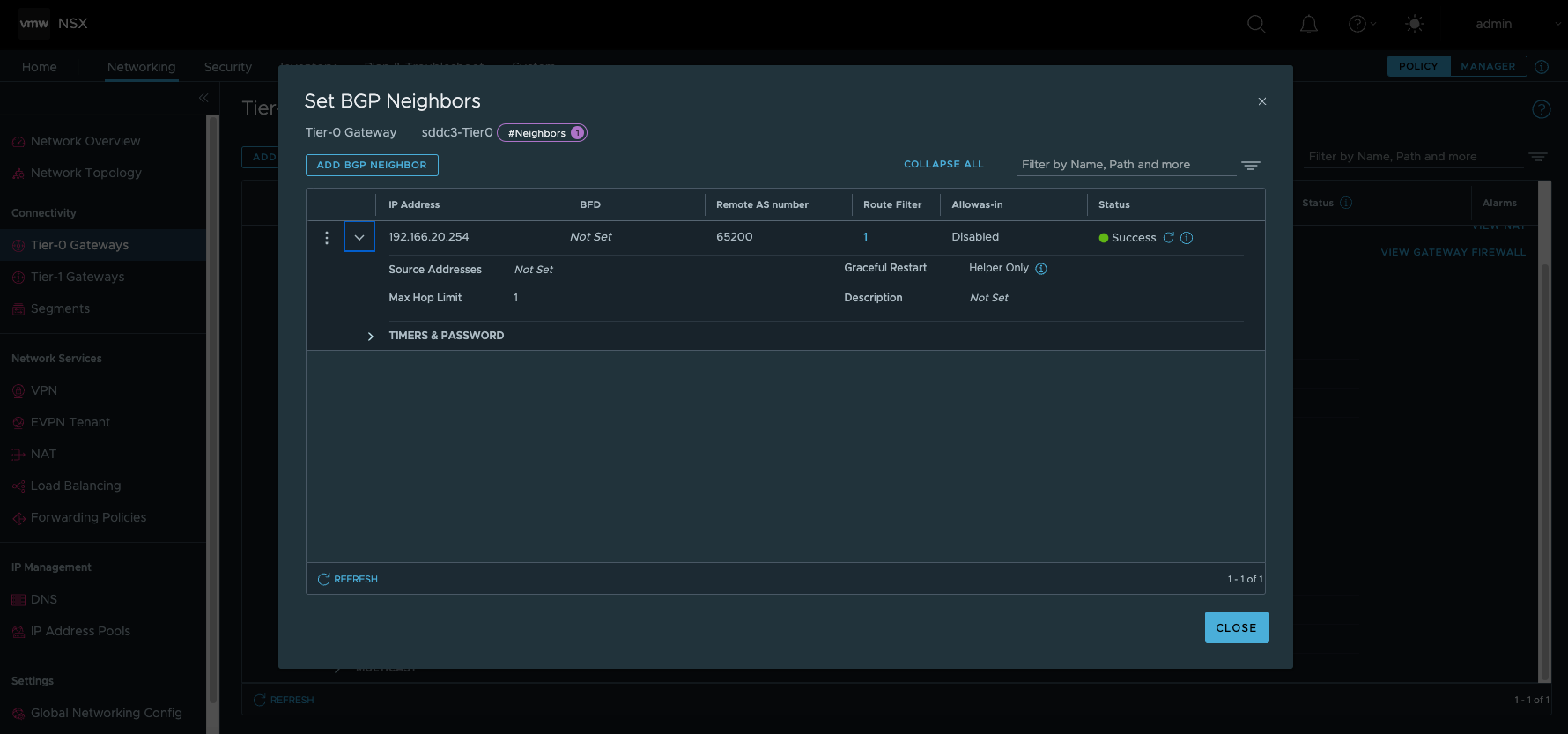
Task: Click Remote AS number 65200
Action: (735, 237)
